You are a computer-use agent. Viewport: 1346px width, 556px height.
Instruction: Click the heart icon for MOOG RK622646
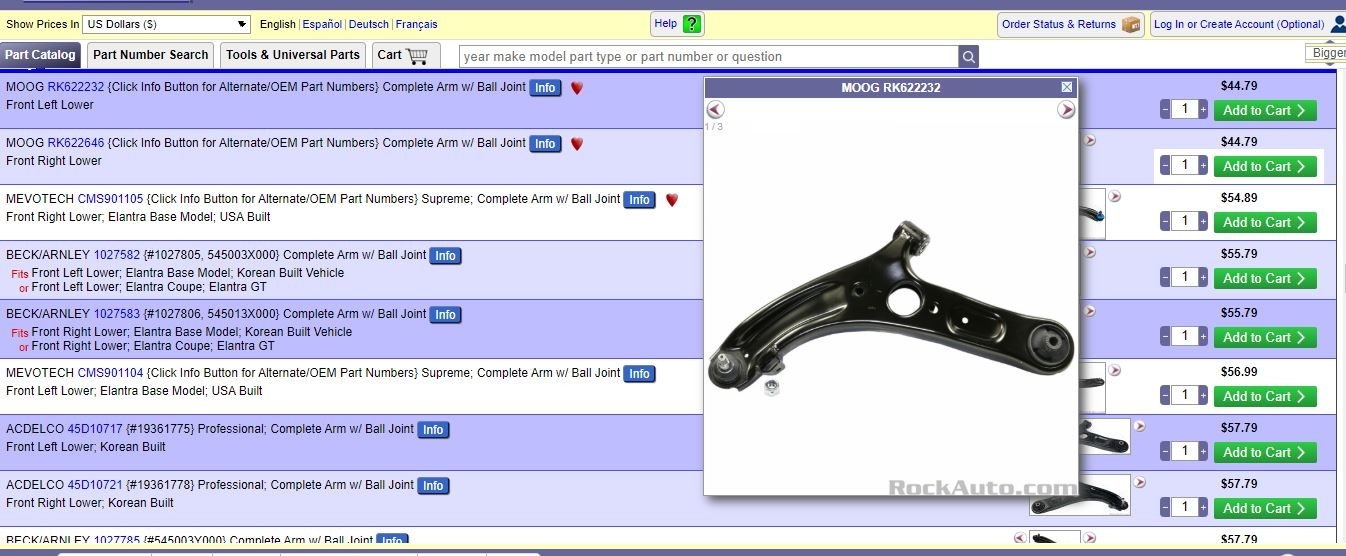coord(577,144)
